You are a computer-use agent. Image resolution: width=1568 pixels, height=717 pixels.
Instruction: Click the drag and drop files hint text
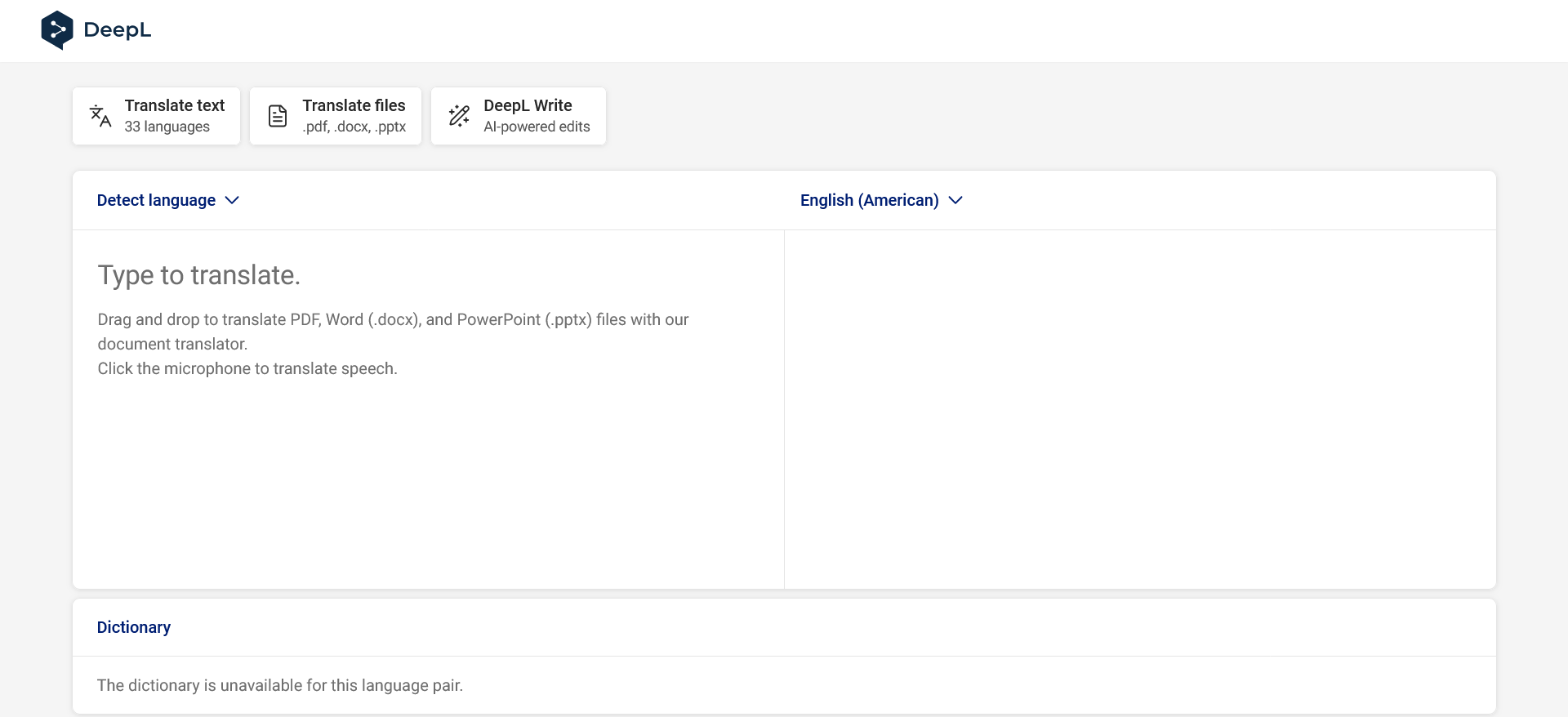[x=393, y=320]
